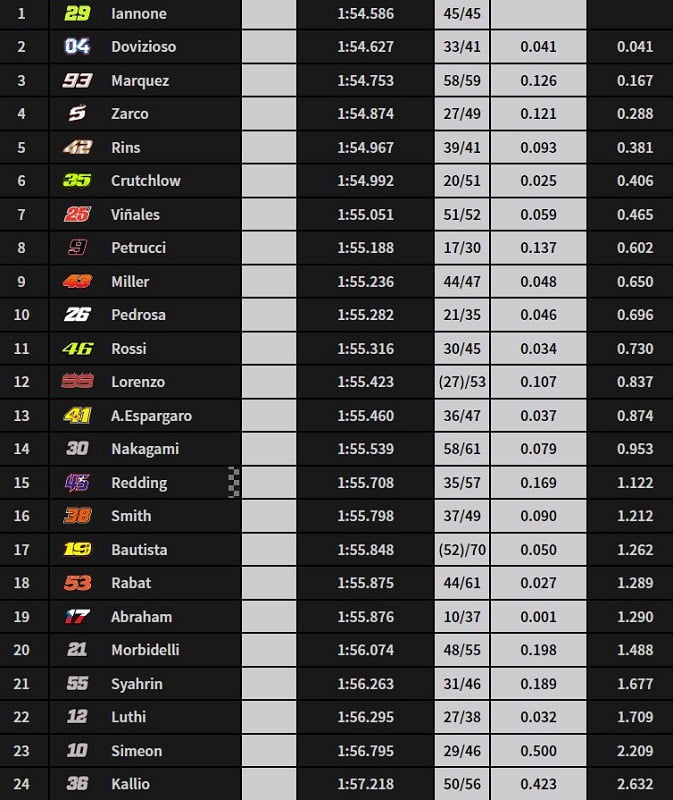Open rider Zarco's name link

[x=129, y=114]
